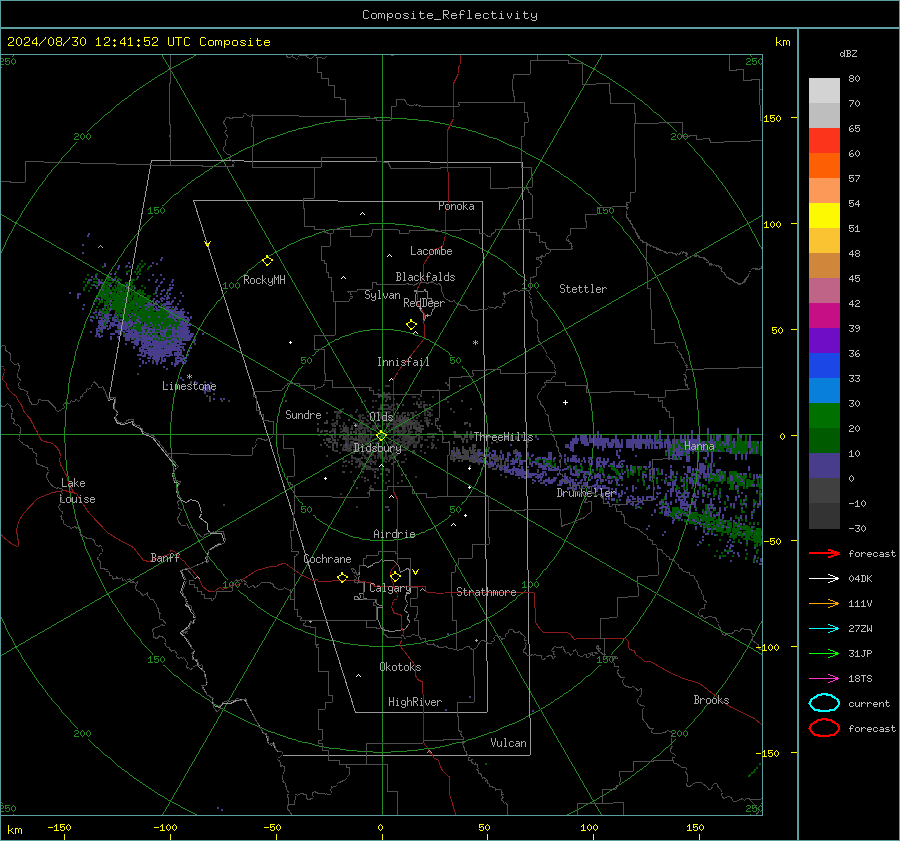Pick the violet 36–39 dBZ swatch
The height and width of the screenshot is (841, 900).
824,340
